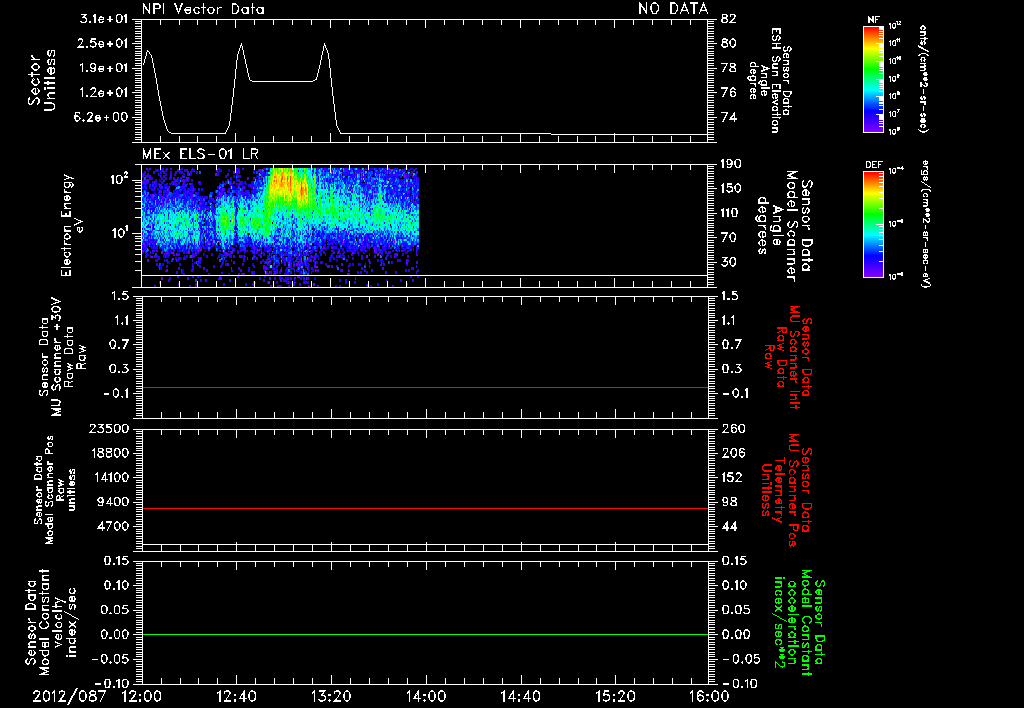Click the 23500 scanner position tick label
Viewport: 1024px width, 708px height.
[109, 429]
